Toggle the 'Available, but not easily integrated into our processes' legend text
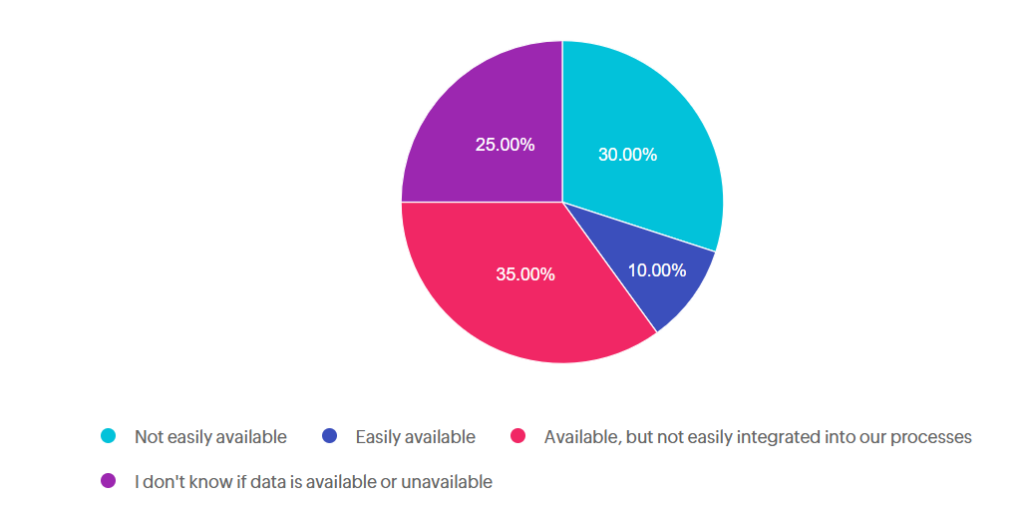Viewport: 1024px width, 506px height. (x=758, y=437)
